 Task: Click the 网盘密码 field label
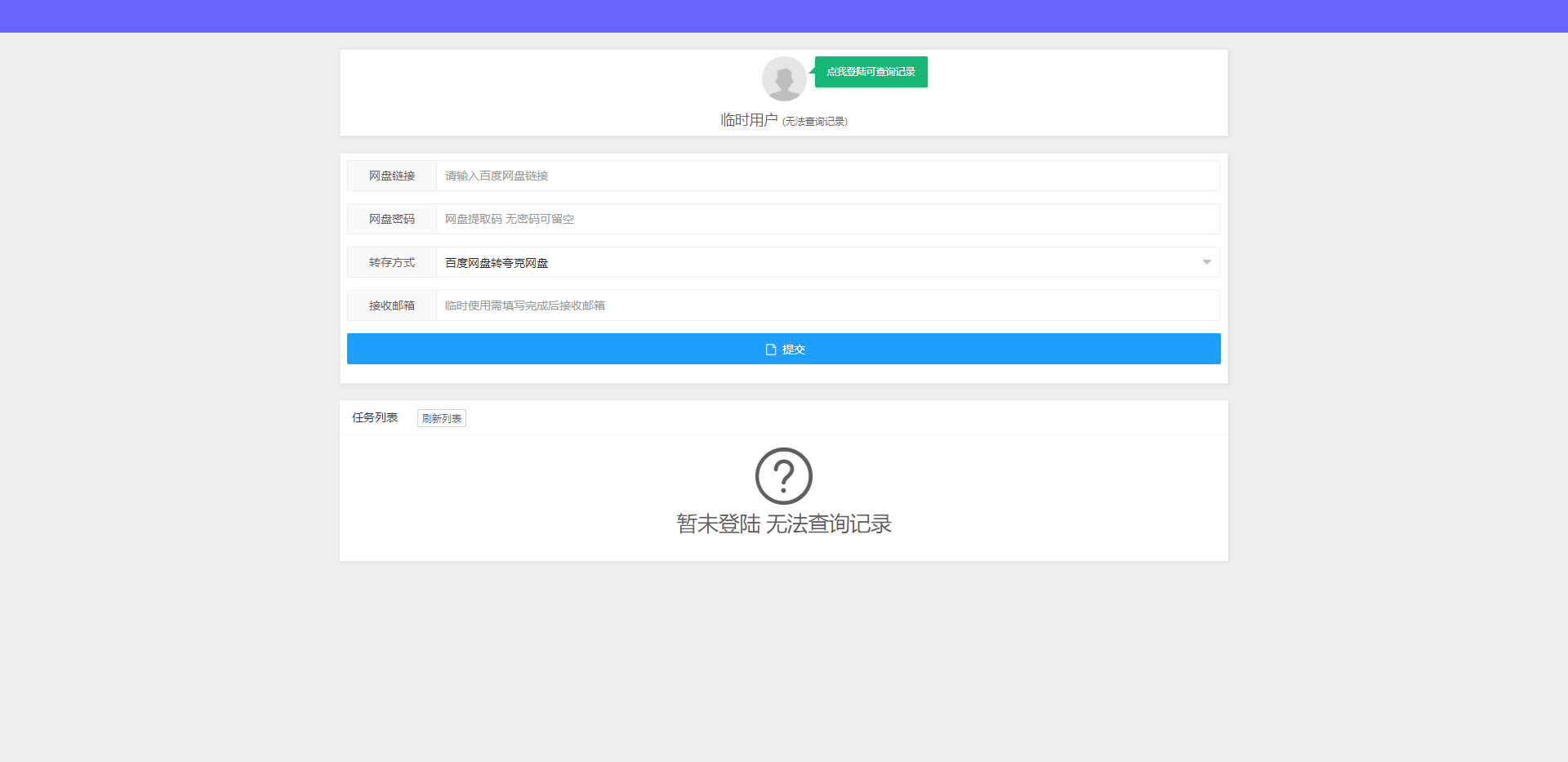(x=392, y=219)
